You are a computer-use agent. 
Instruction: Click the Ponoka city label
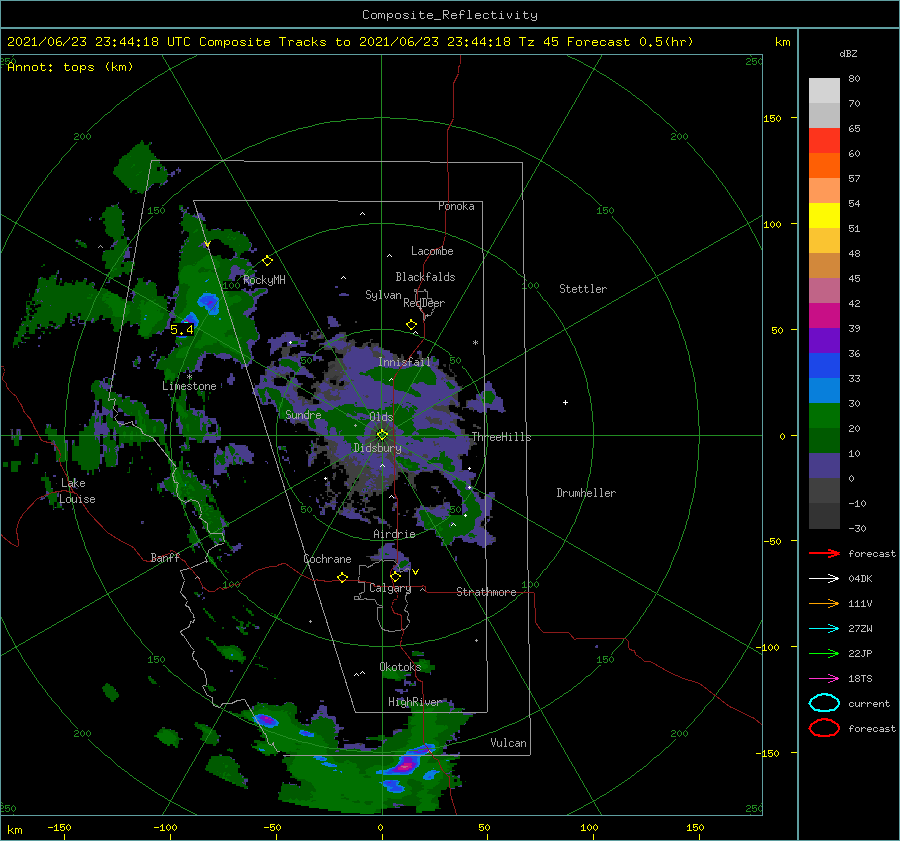(456, 206)
